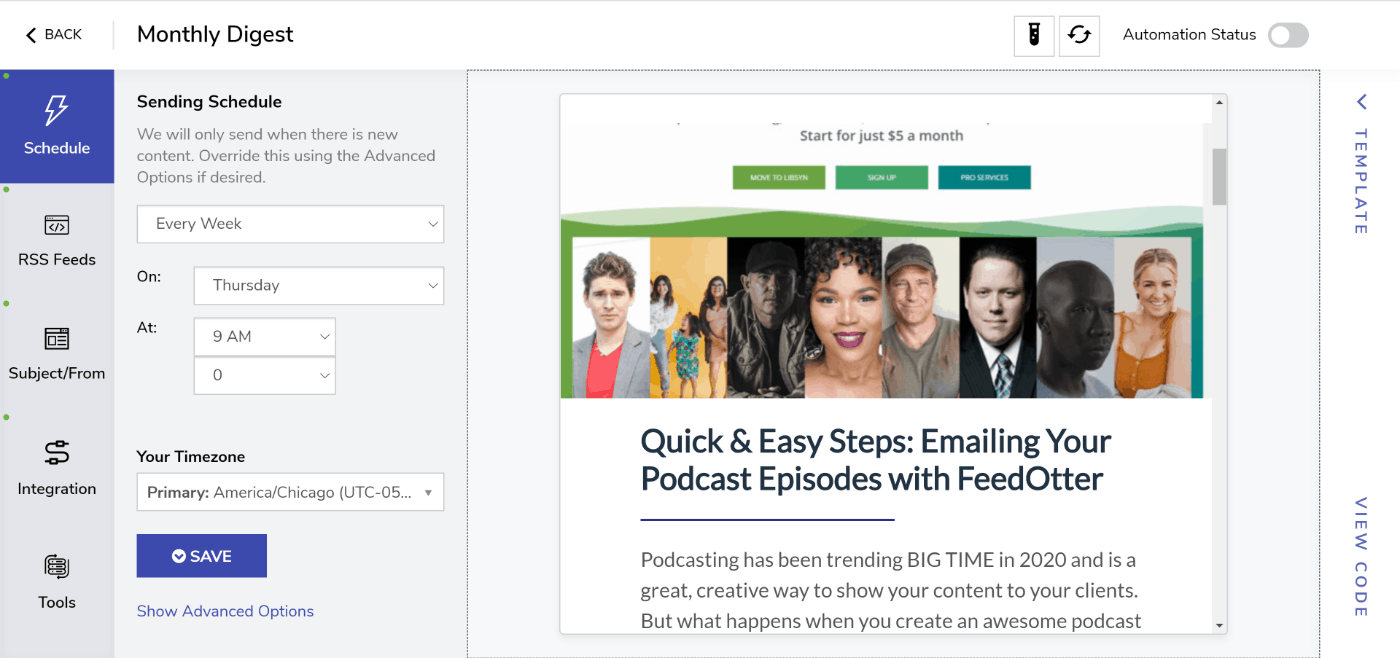
Task: Switch to the View Code side tab
Action: click(1360, 556)
